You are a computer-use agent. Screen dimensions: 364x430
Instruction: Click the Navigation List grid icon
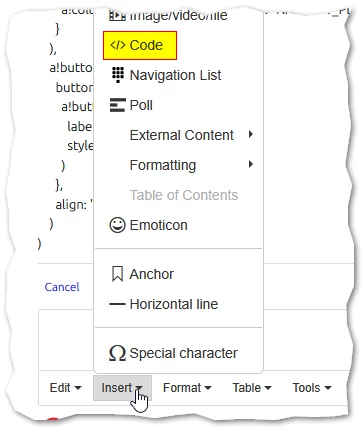click(118, 75)
